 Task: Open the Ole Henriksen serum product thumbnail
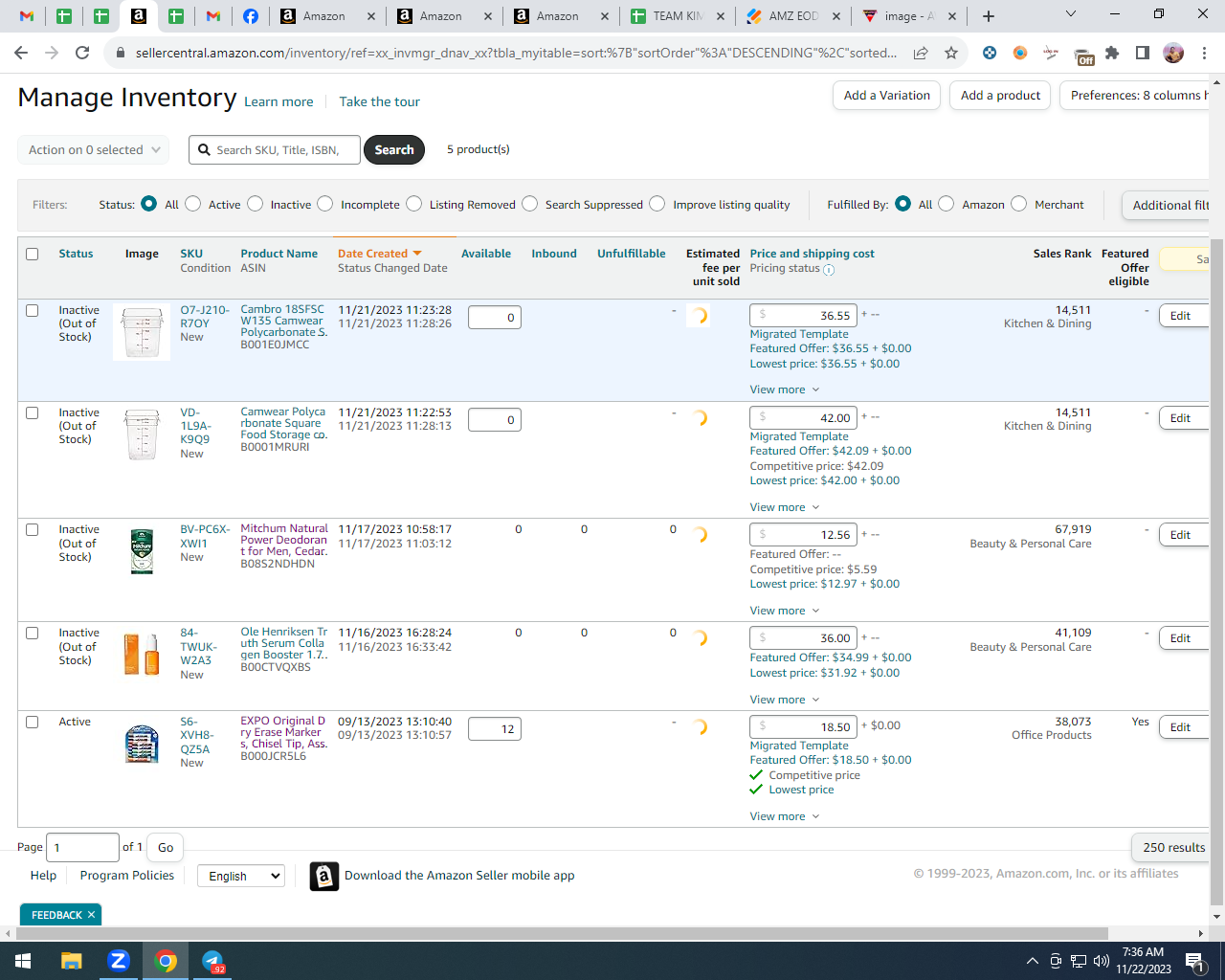(x=142, y=656)
